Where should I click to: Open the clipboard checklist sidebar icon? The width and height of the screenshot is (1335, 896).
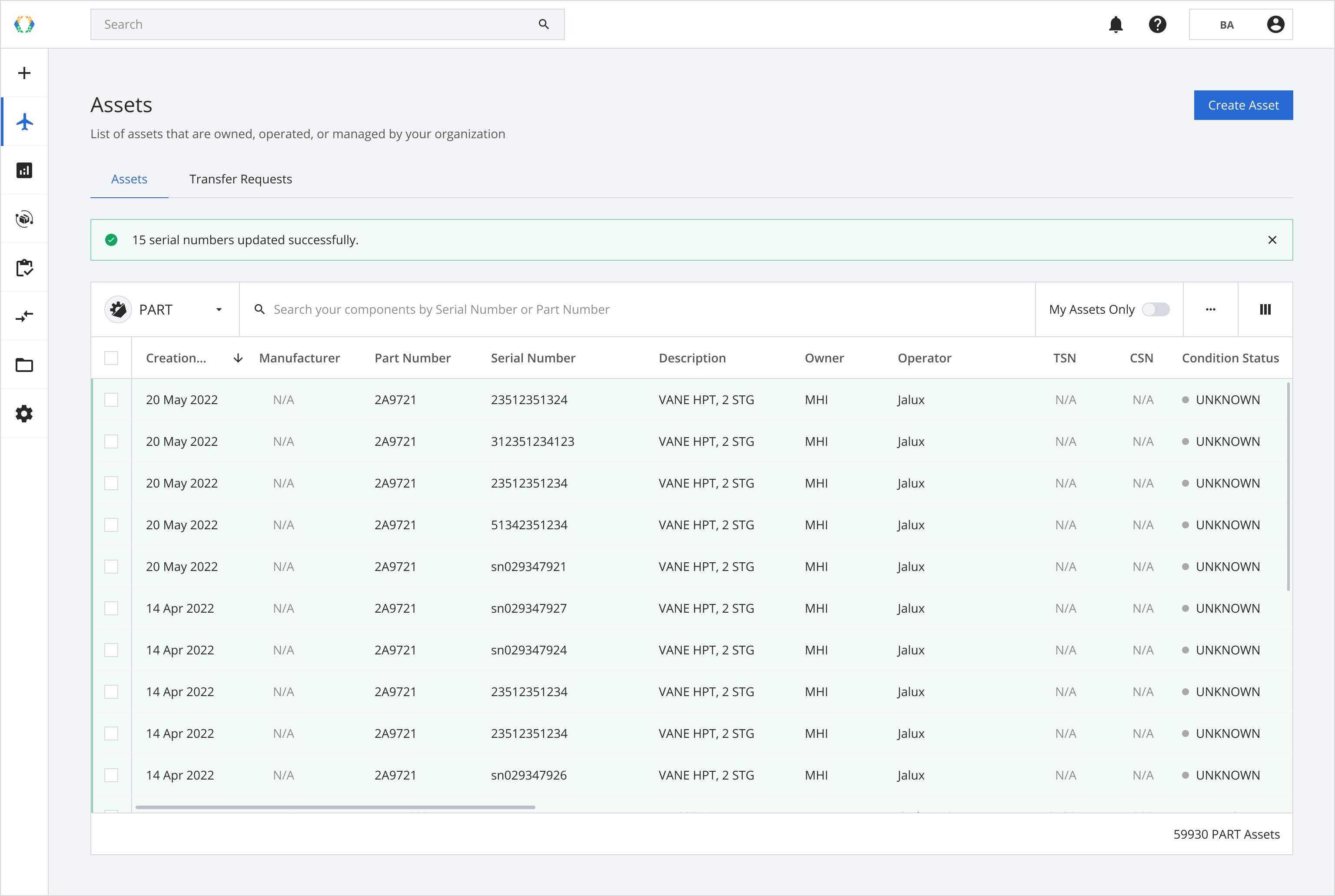coord(24,267)
